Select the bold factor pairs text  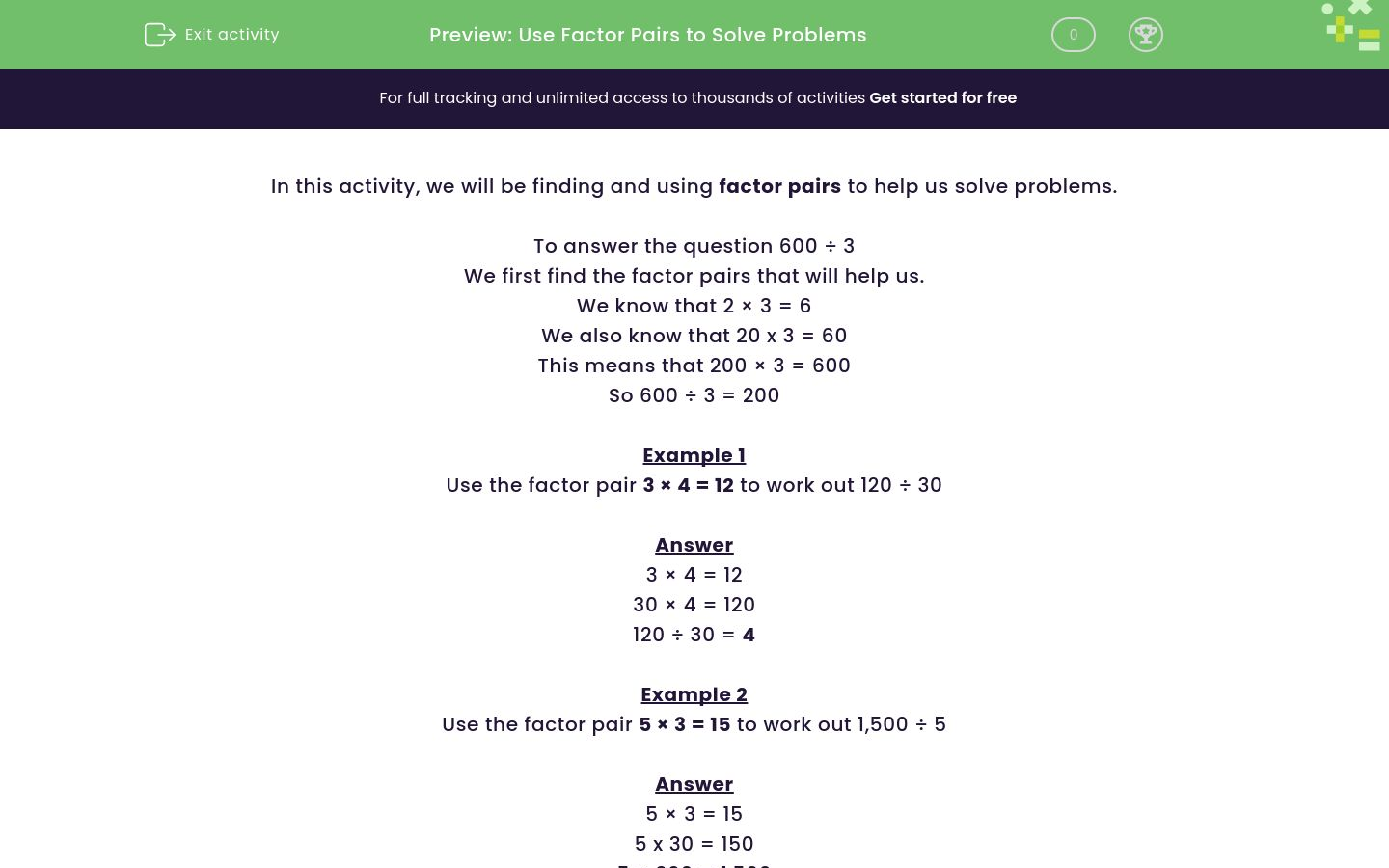coord(779,186)
